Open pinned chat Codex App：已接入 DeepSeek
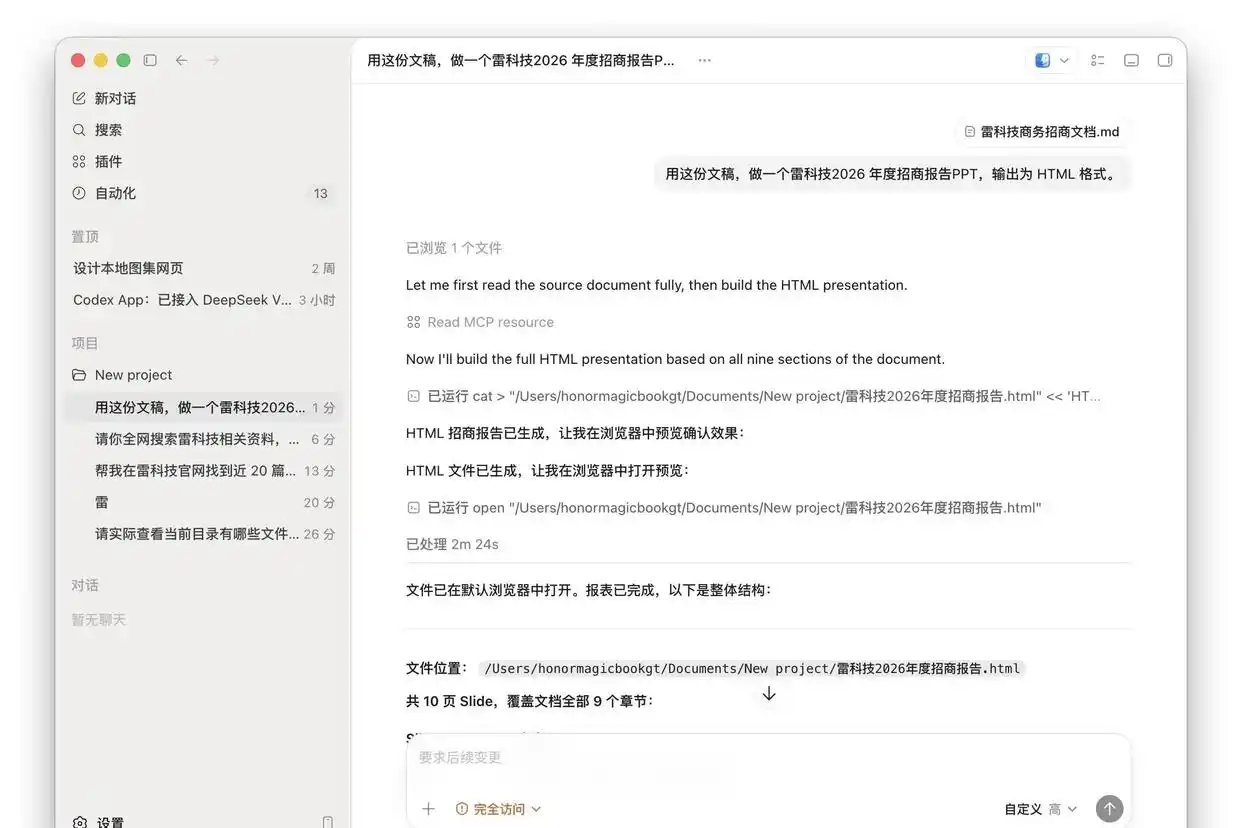Viewport: 1242px width, 828px height. [x=203, y=300]
